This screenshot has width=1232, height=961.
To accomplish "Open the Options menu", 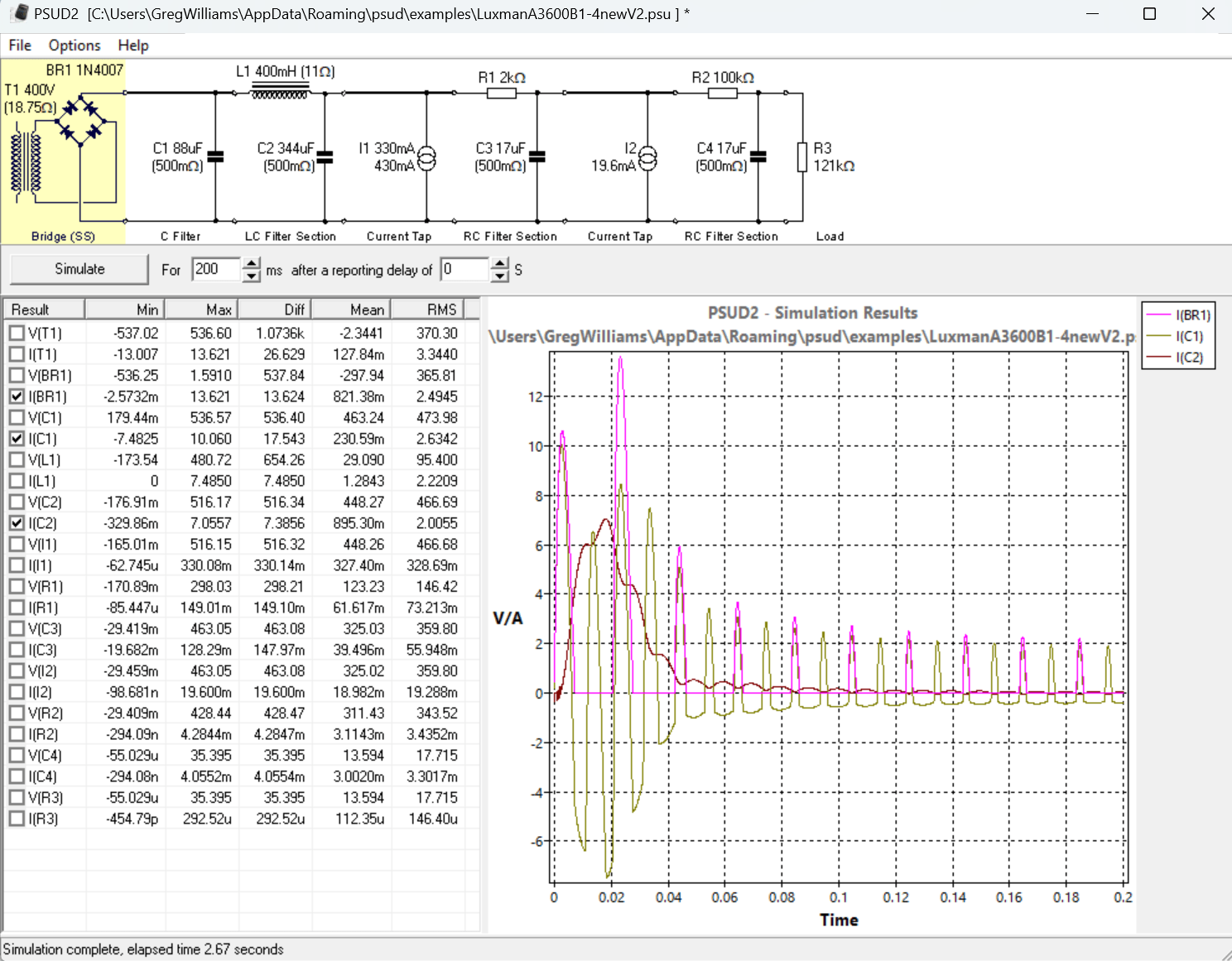I will click(75, 46).
